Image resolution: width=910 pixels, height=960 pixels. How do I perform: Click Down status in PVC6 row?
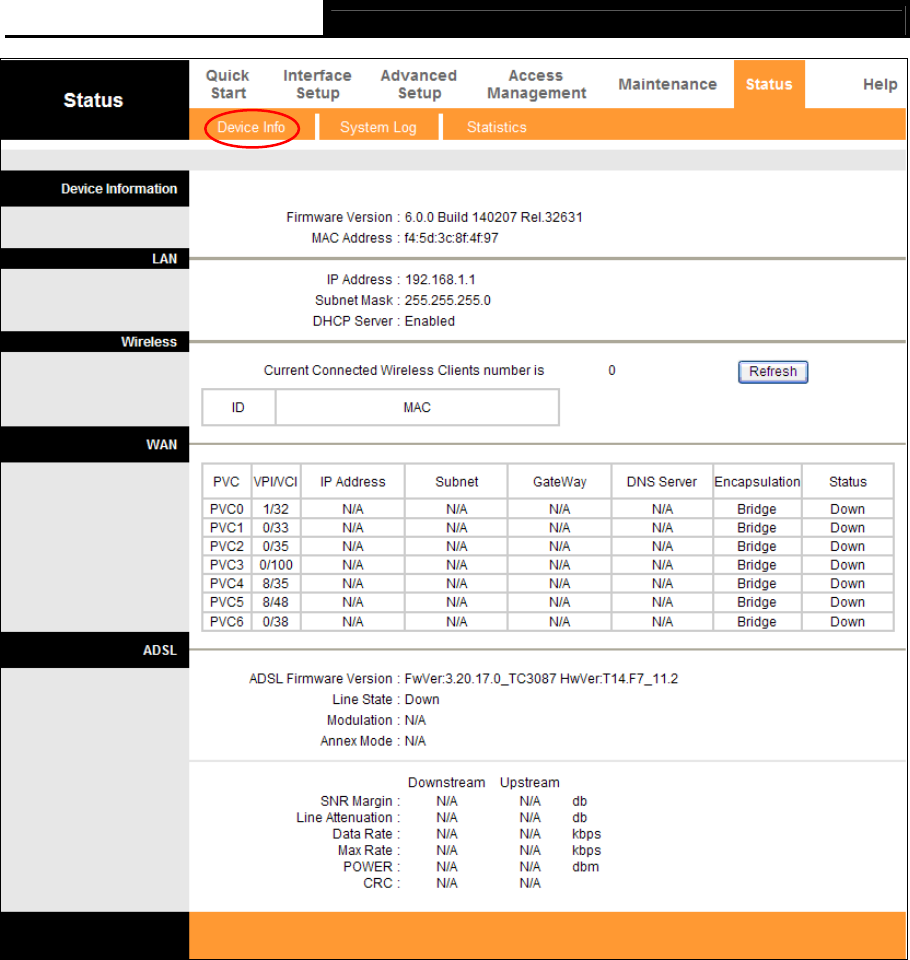pyautogui.click(x=848, y=622)
